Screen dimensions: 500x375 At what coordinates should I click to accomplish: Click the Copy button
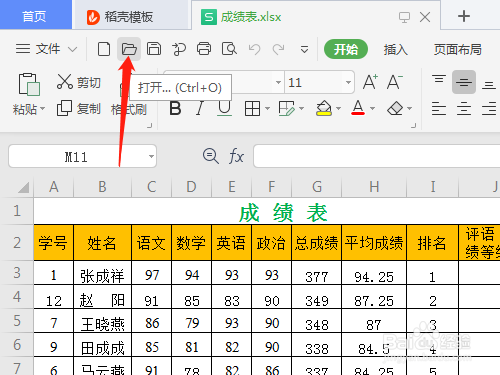pos(78,109)
